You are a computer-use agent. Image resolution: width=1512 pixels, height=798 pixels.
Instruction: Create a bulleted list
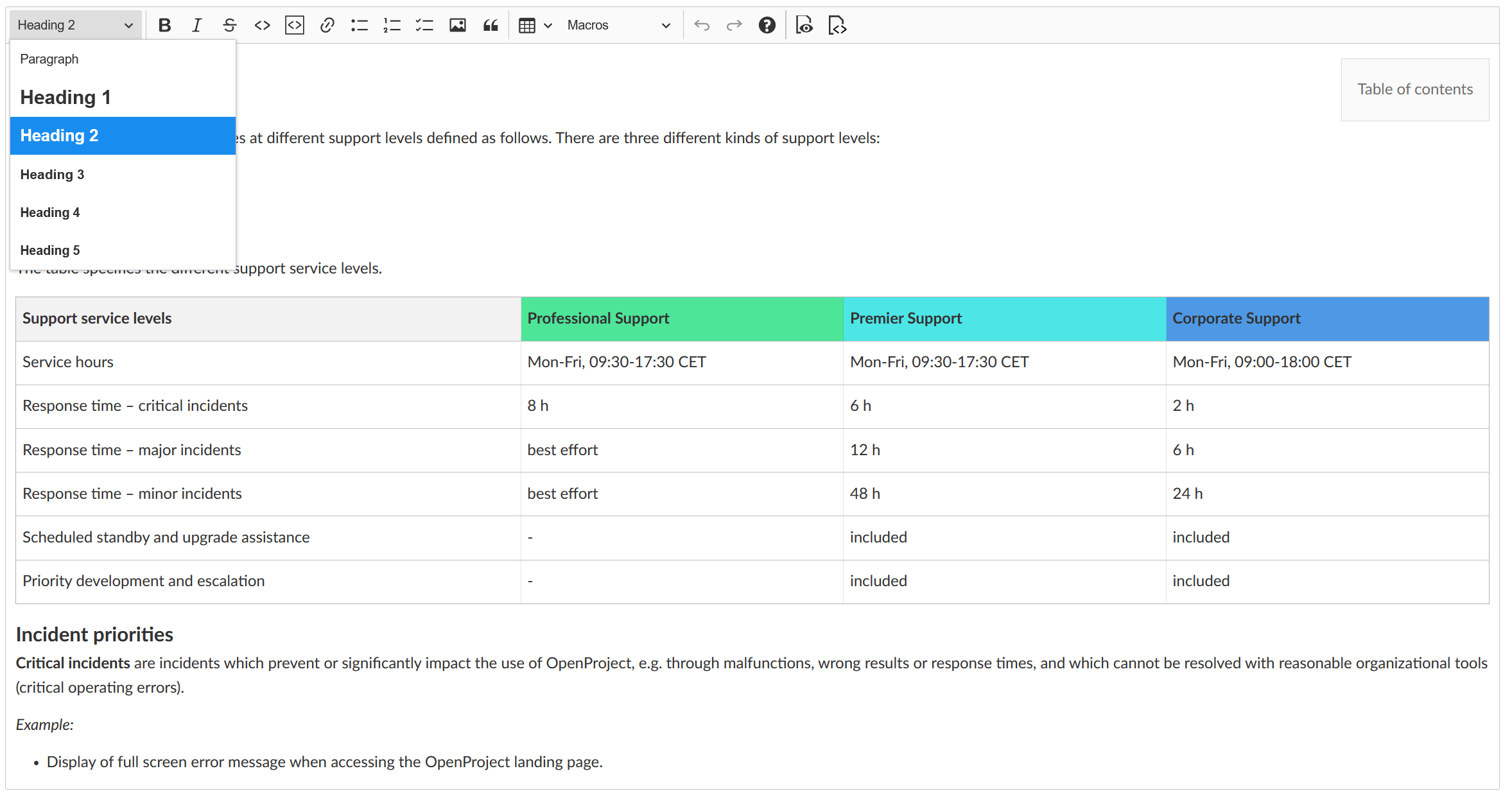360,25
